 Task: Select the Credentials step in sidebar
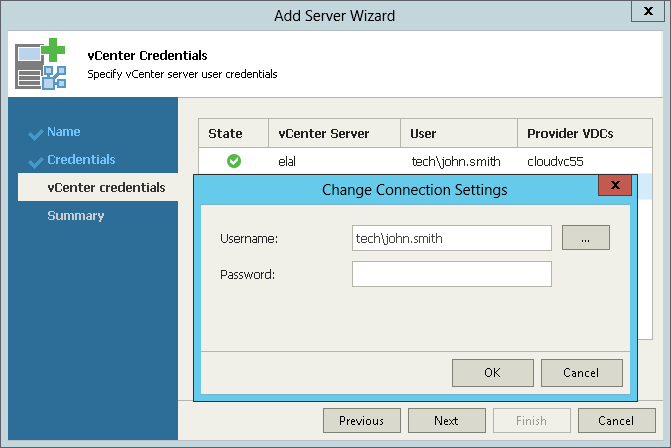point(81,160)
